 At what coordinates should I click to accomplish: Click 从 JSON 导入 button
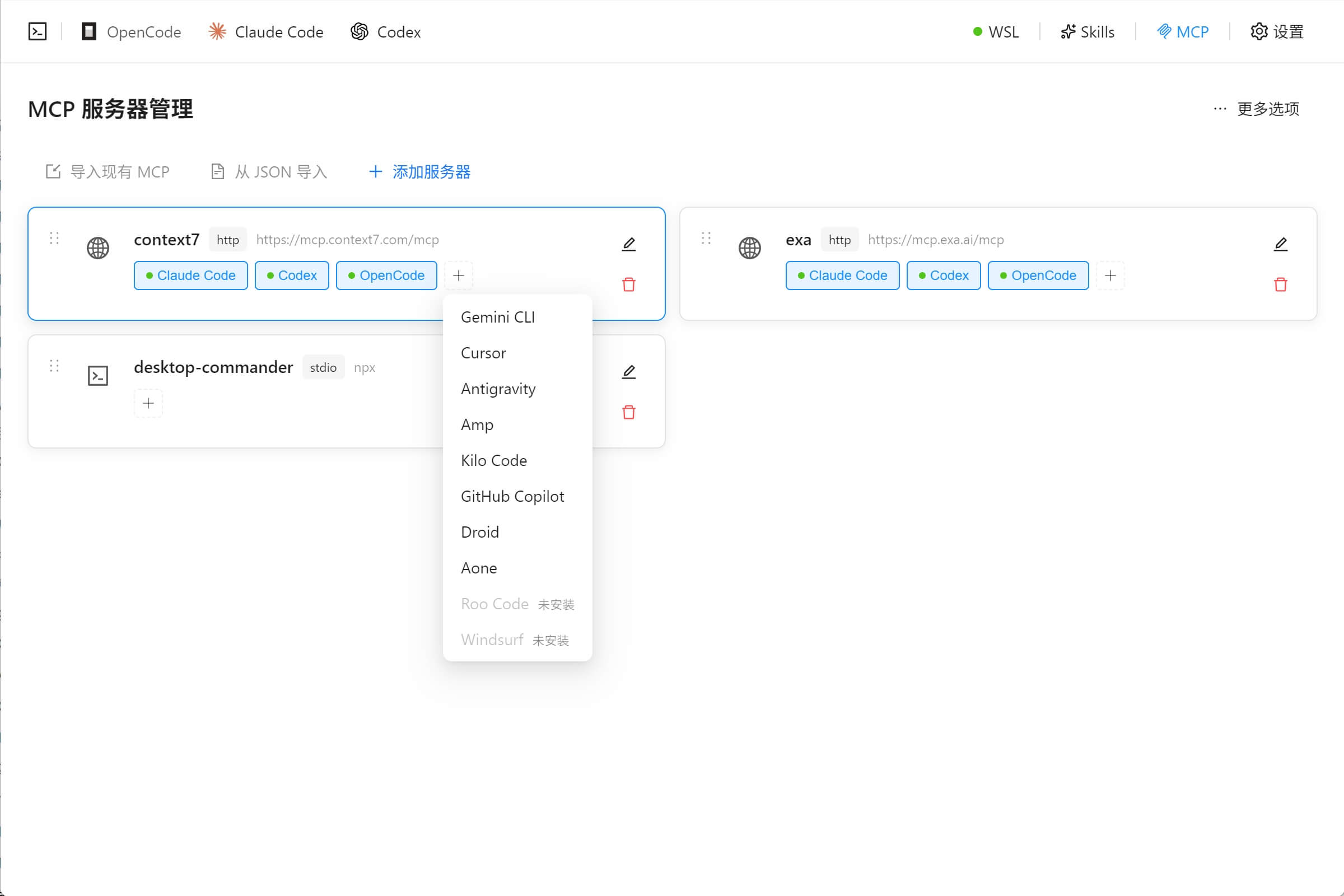coord(269,171)
